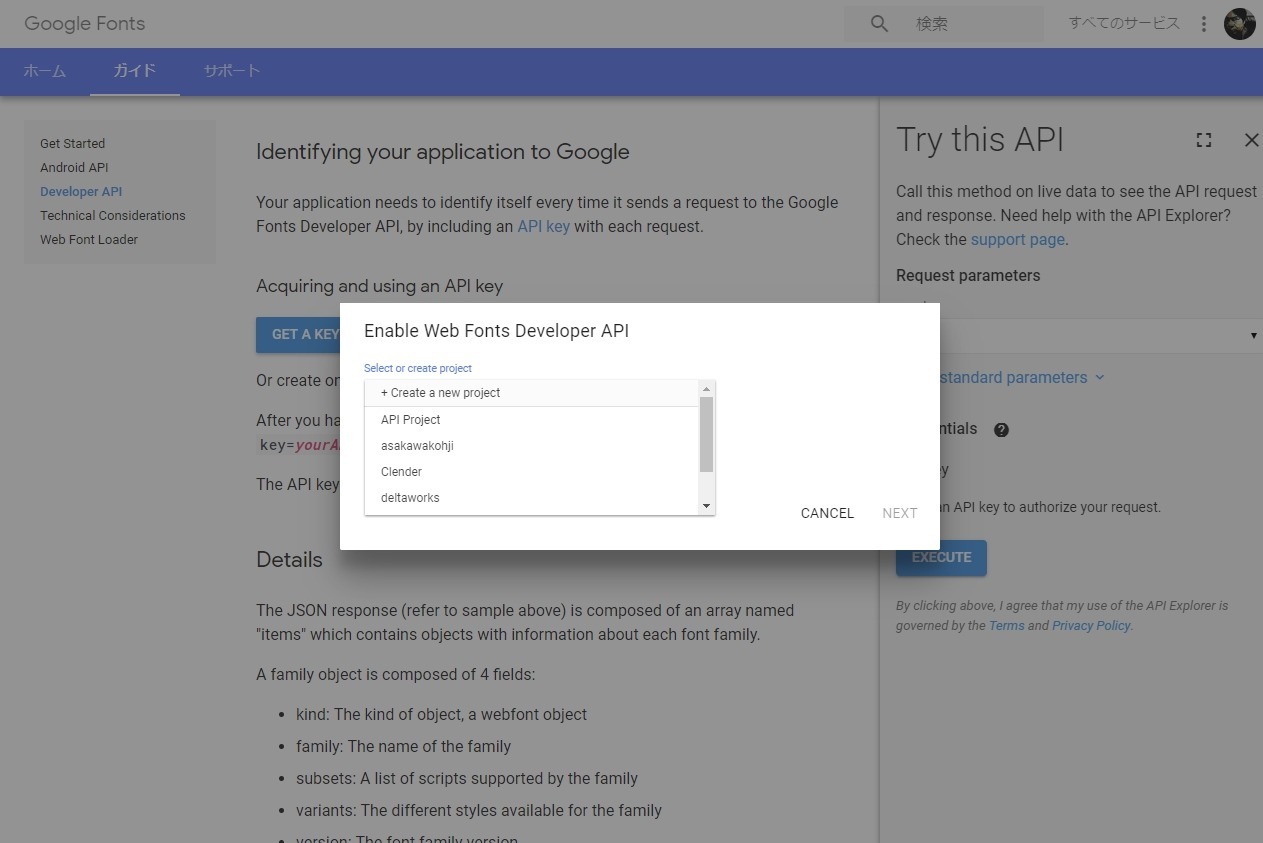Click the 'Try this API' title
This screenshot has width=1263, height=843.
click(x=980, y=140)
